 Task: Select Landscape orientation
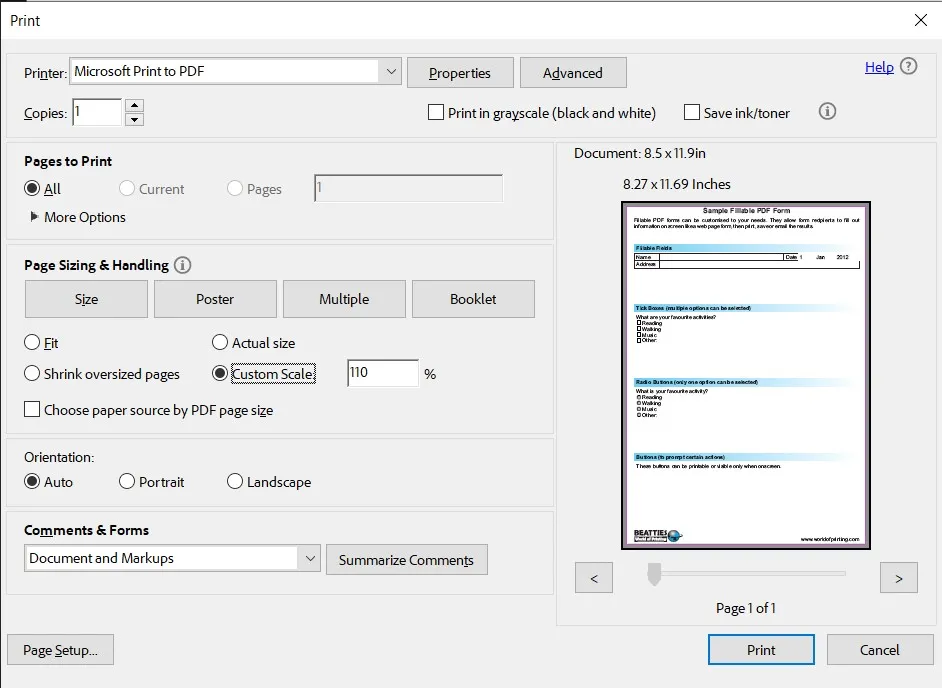[236, 482]
